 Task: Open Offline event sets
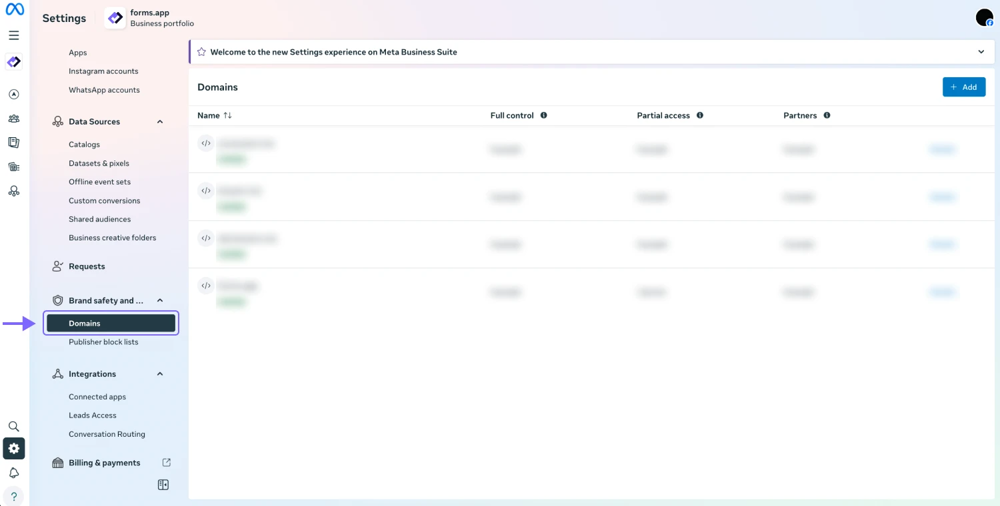99,182
